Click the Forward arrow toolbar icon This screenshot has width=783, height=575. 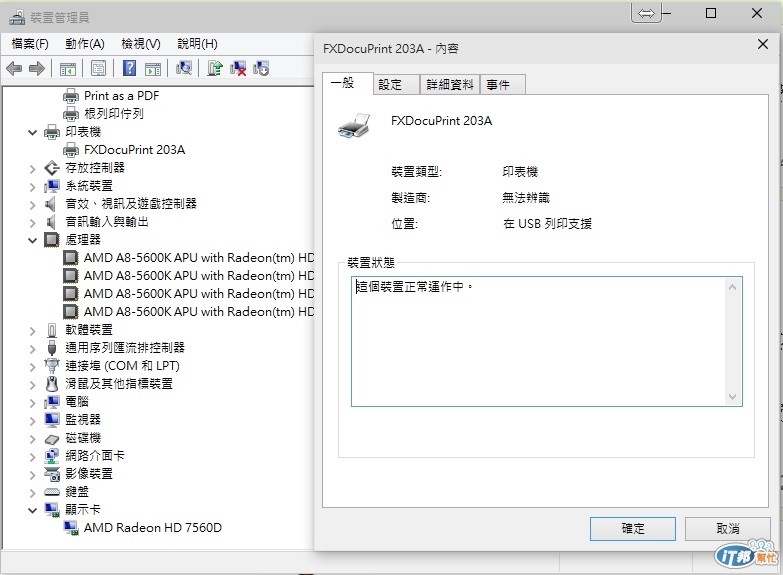click(x=36, y=68)
